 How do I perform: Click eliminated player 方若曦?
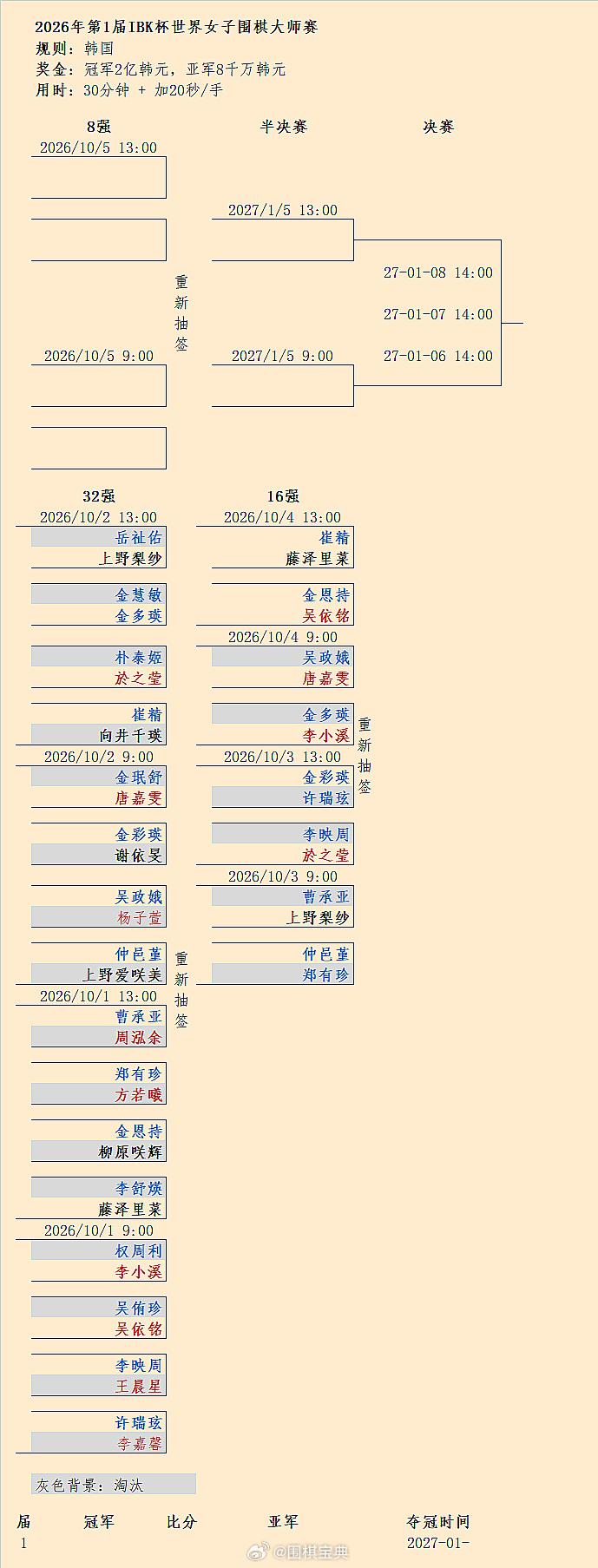pos(139,1095)
